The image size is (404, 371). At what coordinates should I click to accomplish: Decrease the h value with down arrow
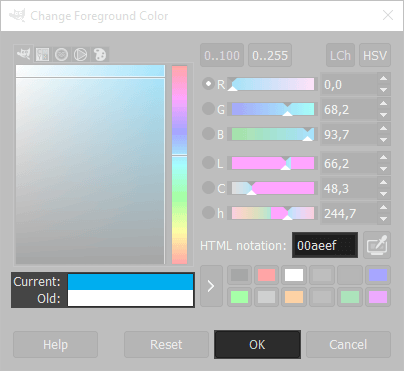pyautogui.click(x=384, y=219)
